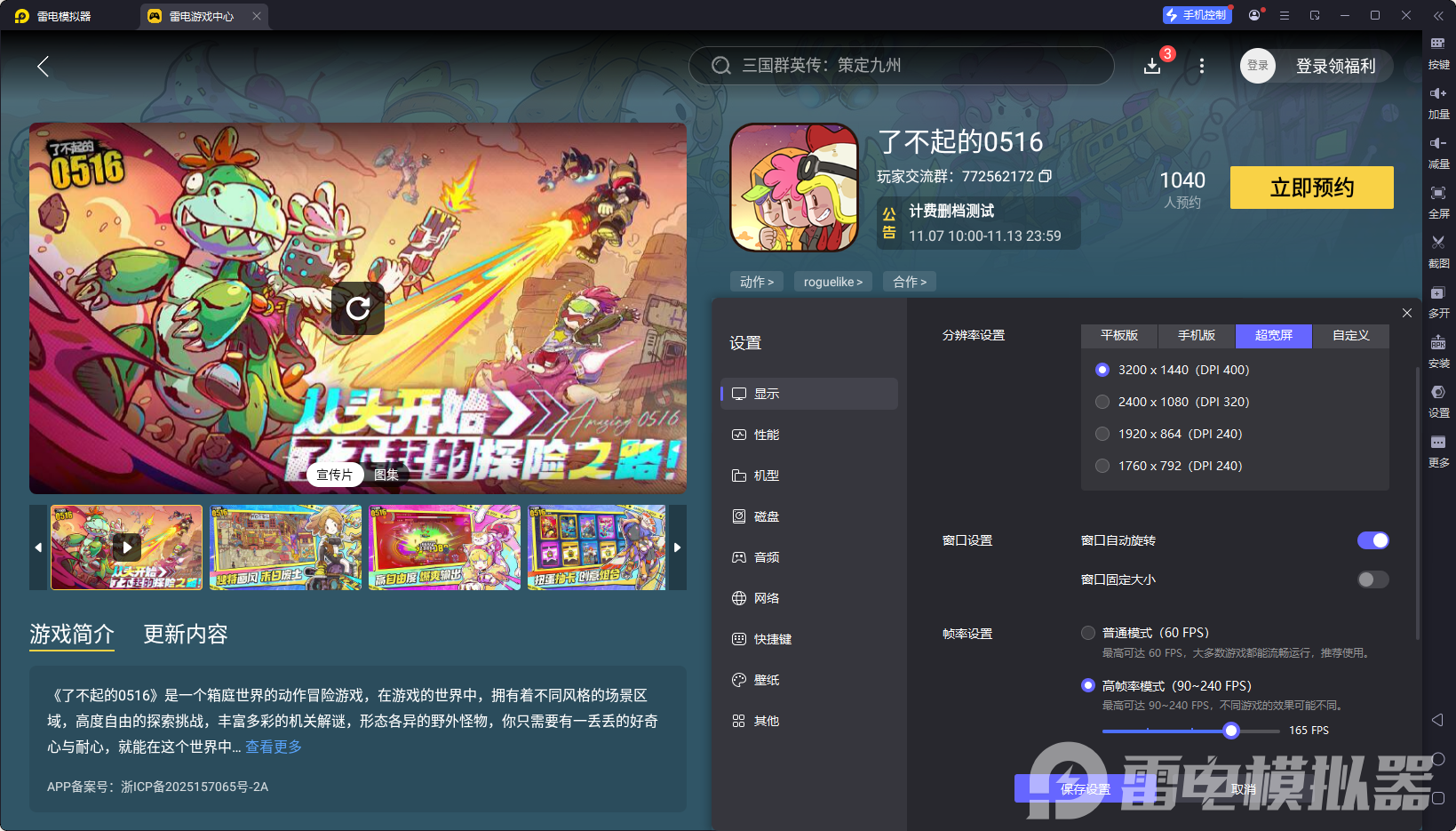The height and width of the screenshot is (831, 1456).
Task: Open 查看更多 link in description
Action: click(x=274, y=747)
